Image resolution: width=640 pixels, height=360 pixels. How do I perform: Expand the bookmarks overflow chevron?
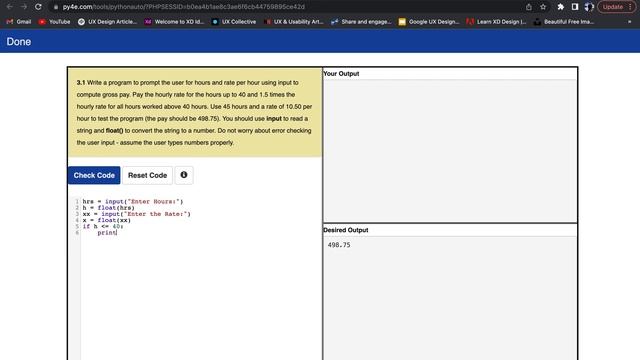(x=629, y=22)
